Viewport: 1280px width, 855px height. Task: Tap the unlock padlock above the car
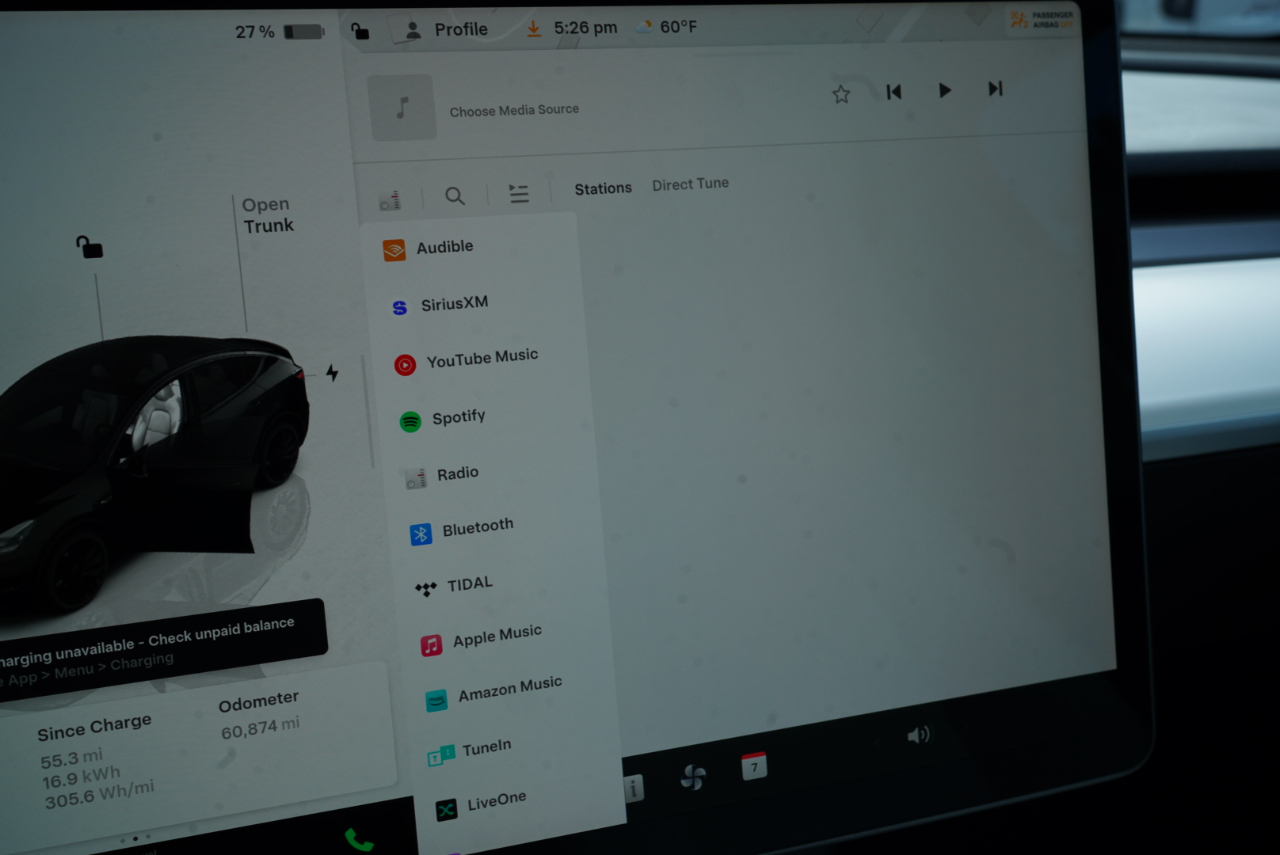point(90,246)
